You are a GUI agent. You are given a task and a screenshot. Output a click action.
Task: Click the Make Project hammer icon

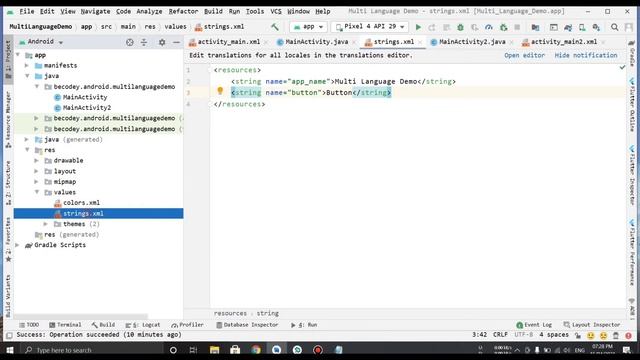[275, 27]
